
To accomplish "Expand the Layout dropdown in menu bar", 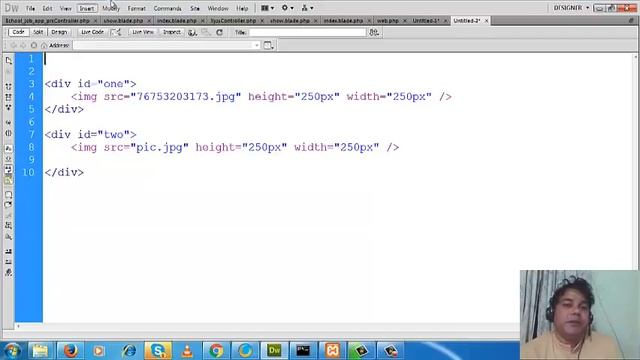I will 267,8.
